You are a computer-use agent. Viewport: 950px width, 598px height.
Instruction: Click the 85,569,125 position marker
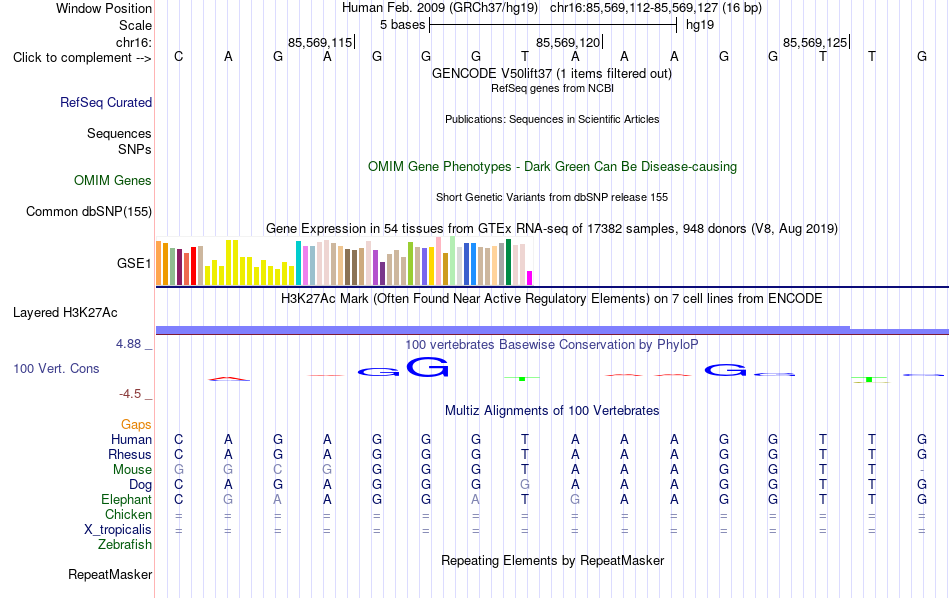click(815, 42)
